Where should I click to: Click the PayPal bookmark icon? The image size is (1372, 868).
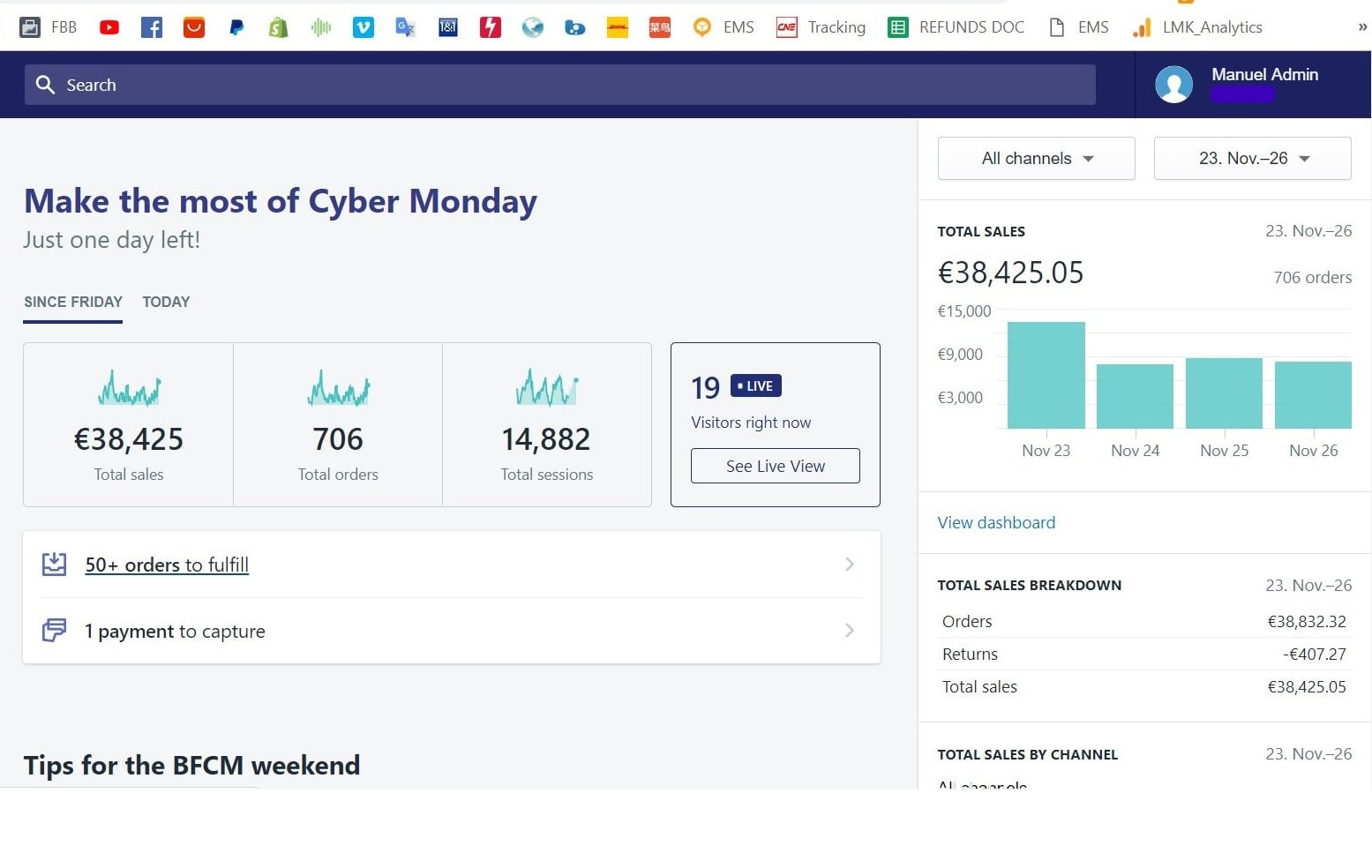pos(236,27)
